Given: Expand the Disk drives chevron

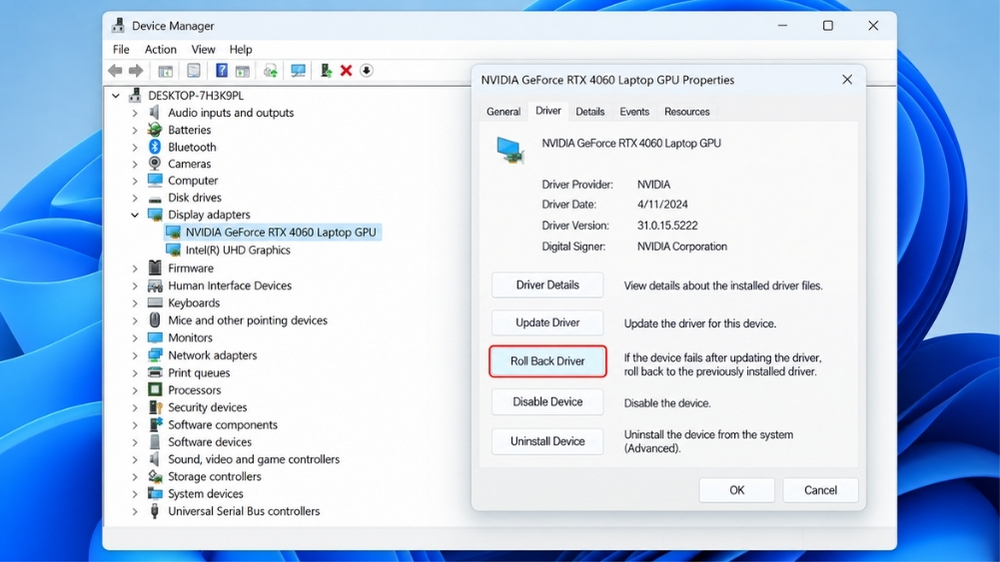Looking at the screenshot, I should tap(135, 198).
